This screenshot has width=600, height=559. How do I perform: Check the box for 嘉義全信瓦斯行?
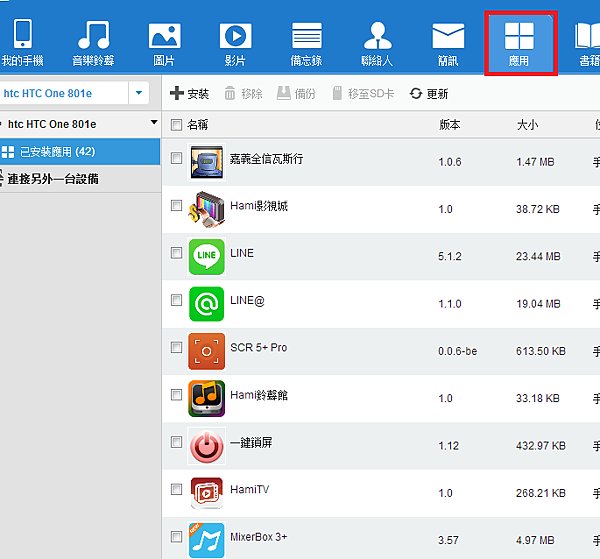click(x=176, y=158)
